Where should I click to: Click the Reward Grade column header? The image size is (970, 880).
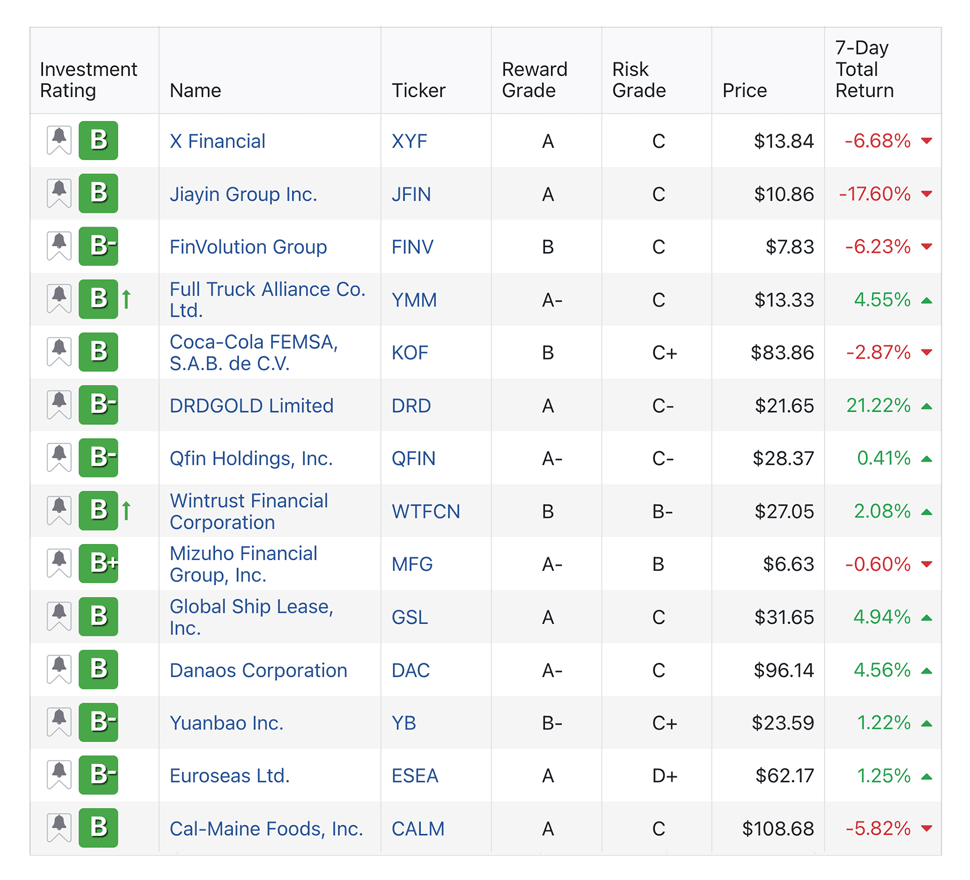point(534,80)
